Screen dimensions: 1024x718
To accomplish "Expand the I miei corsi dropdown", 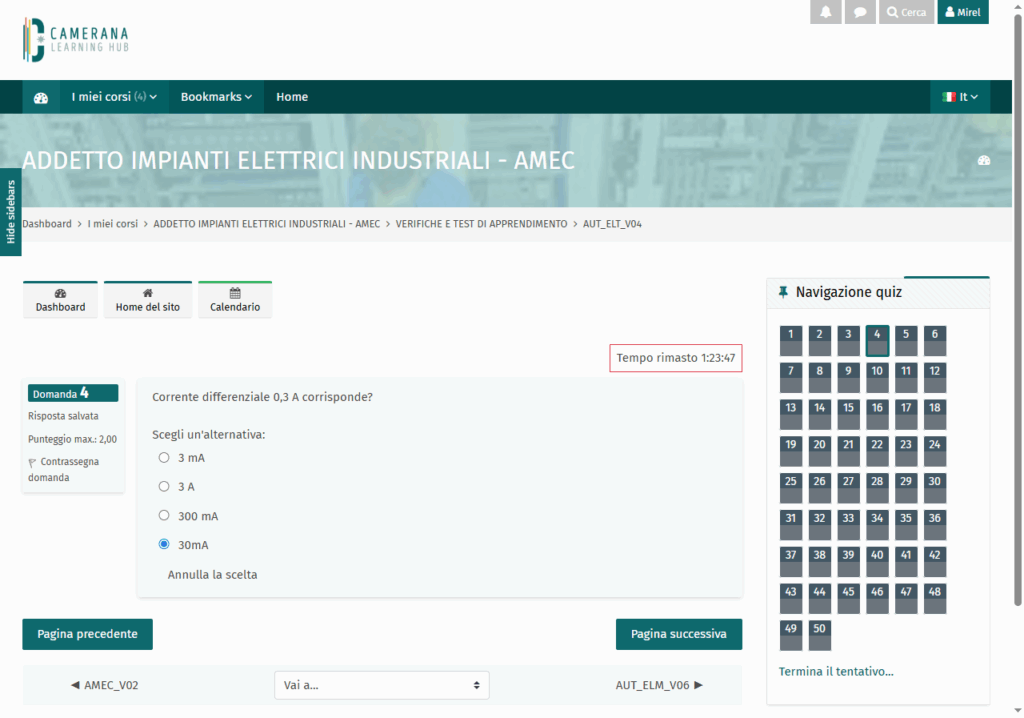I will [x=114, y=97].
